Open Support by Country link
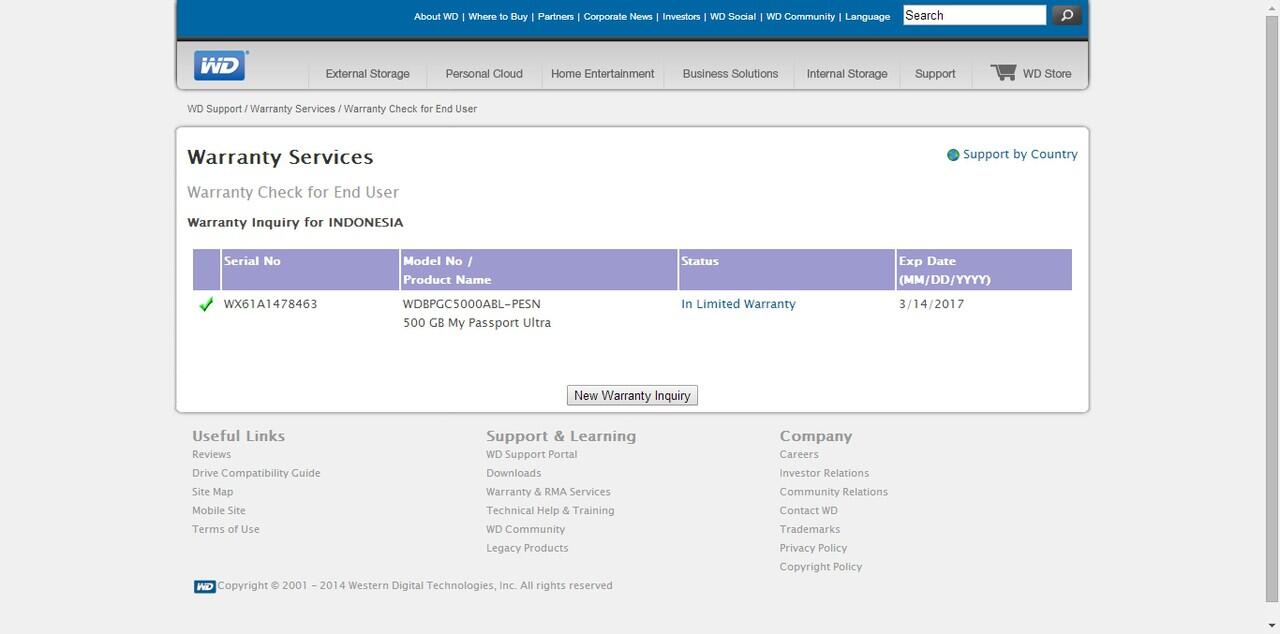 (1020, 155)
